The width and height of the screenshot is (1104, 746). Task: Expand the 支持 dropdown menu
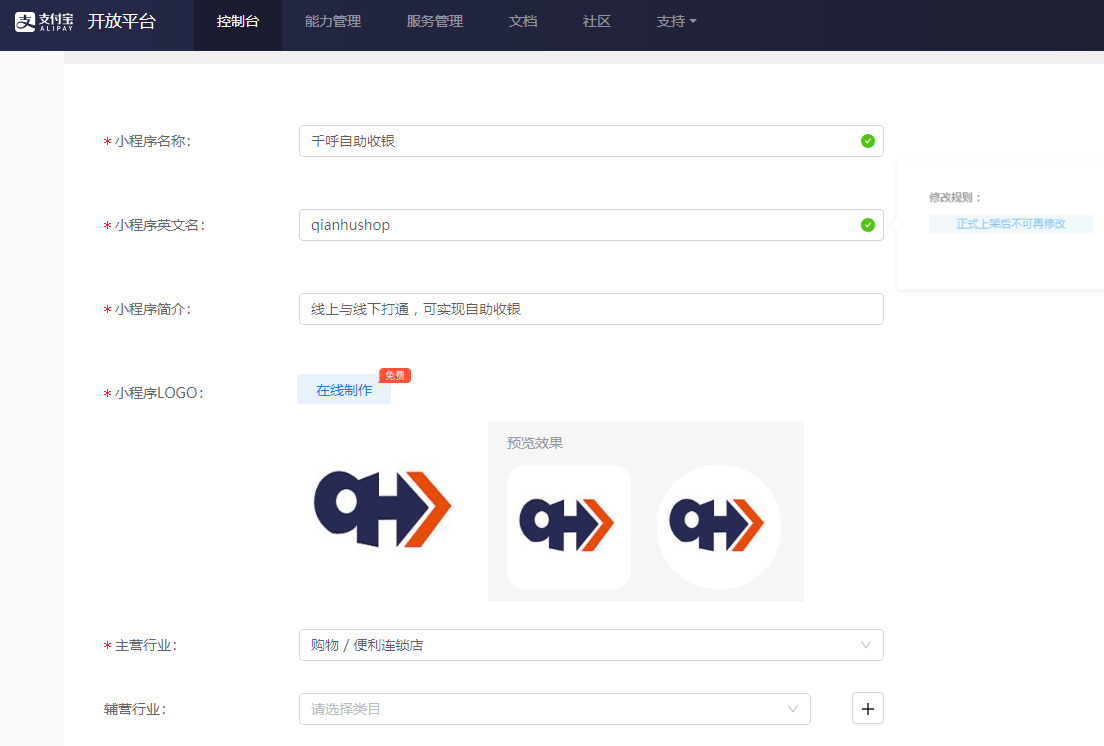point(676,22)
